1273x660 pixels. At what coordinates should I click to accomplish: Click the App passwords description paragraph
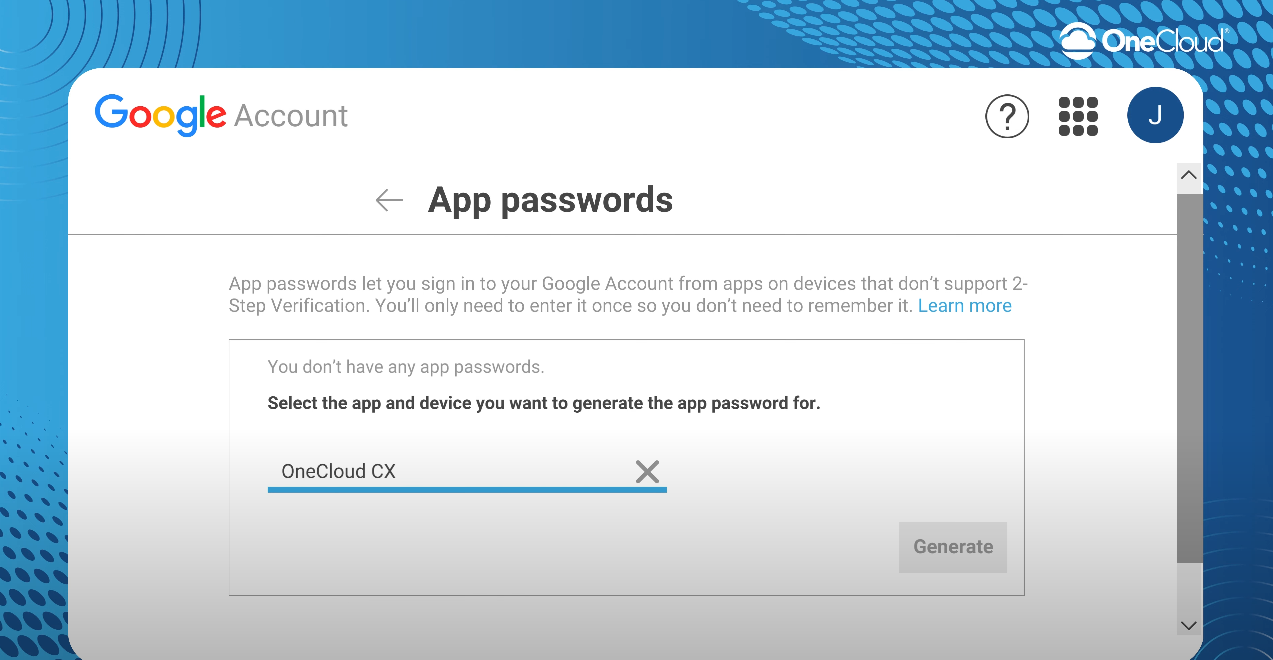point(628,295)
